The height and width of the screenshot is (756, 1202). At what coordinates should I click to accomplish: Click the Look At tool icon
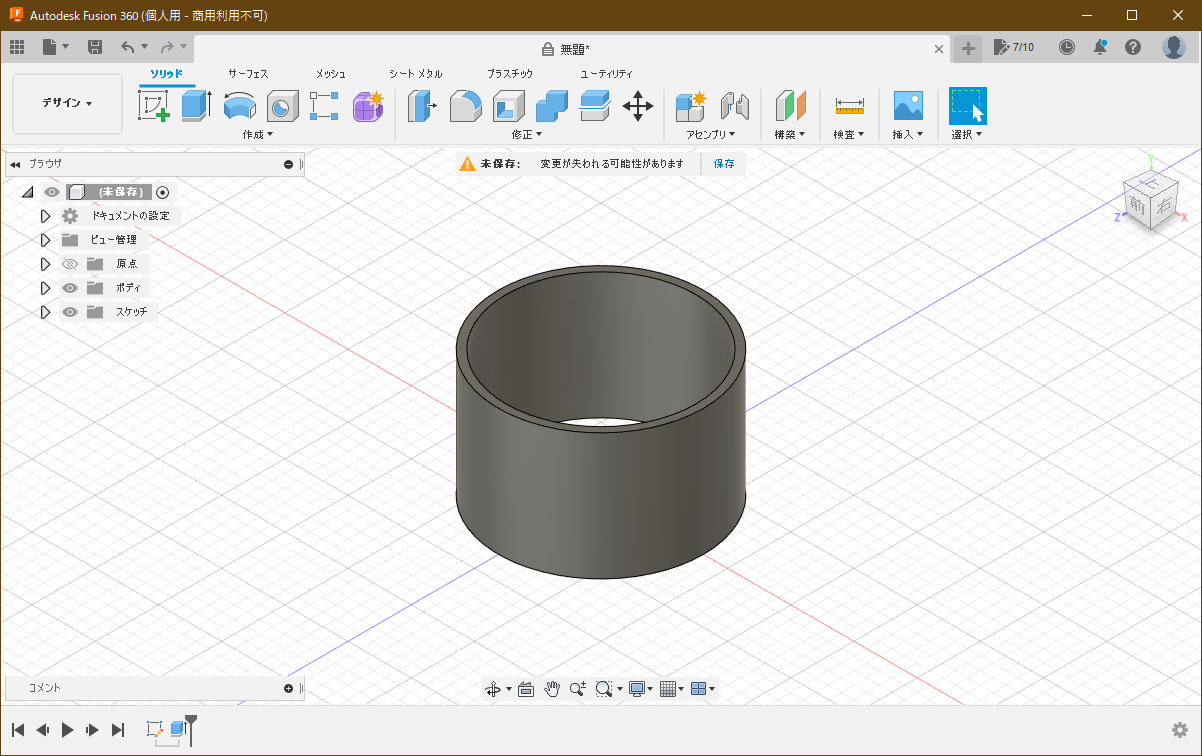click(x=526, y=688)
